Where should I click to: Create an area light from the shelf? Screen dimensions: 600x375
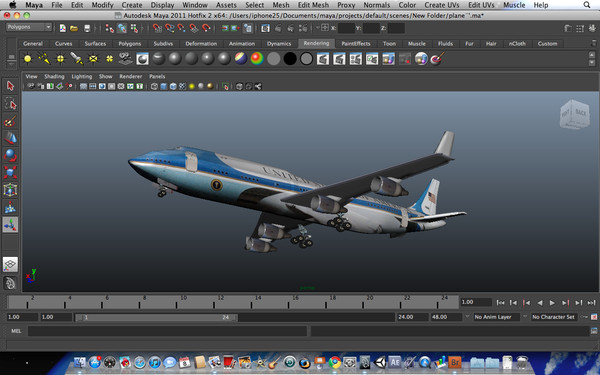[x=93, y=59]
